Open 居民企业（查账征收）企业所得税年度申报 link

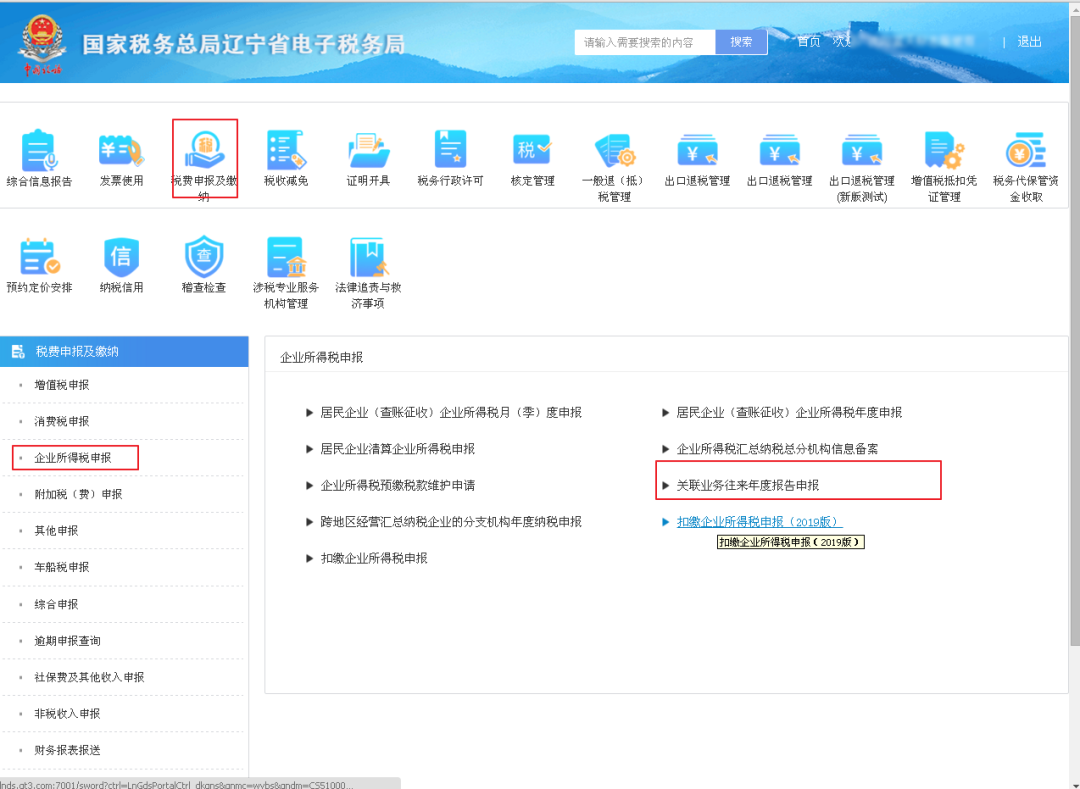pos(789,412)
